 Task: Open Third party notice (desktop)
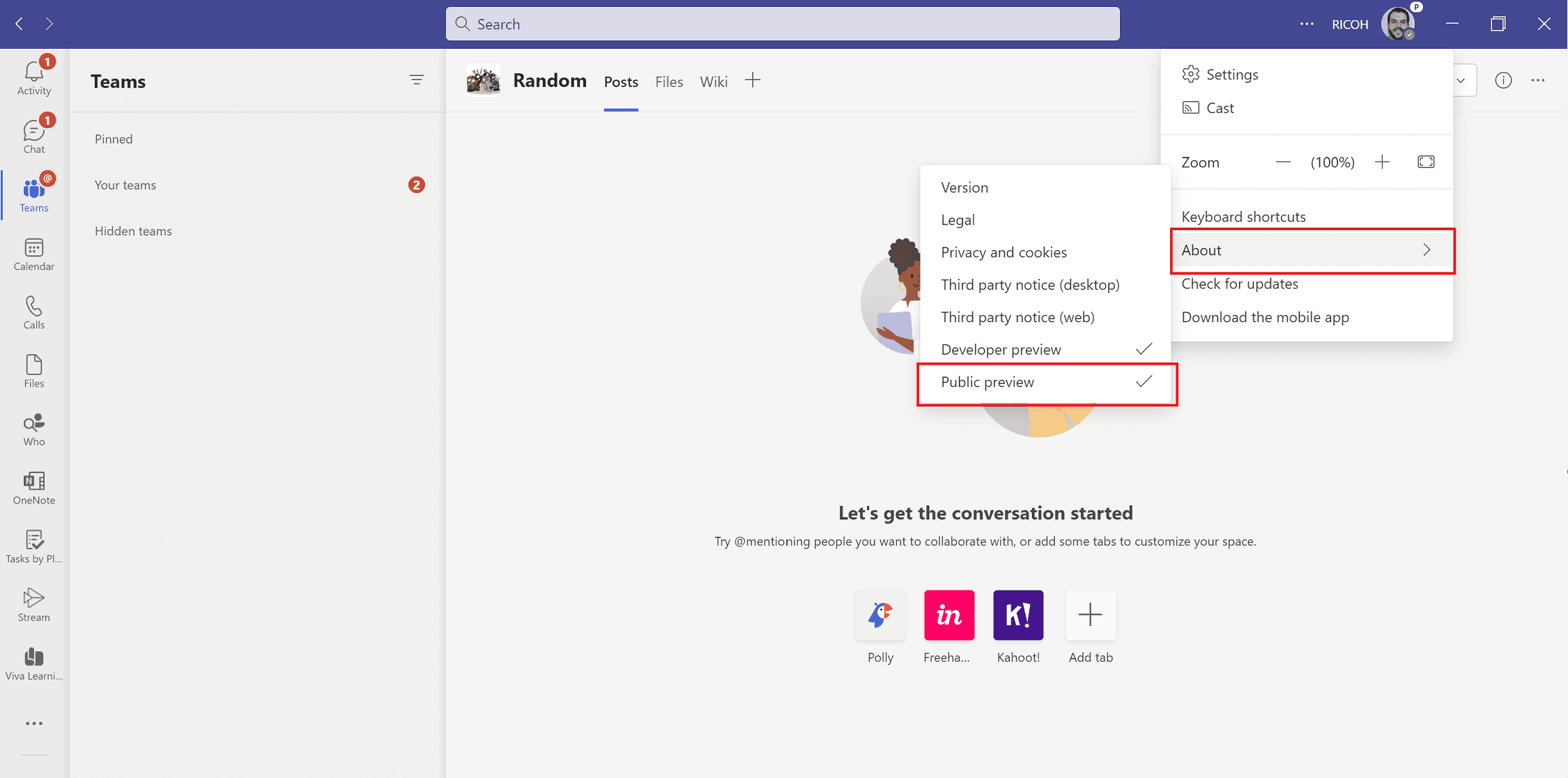1047,284
